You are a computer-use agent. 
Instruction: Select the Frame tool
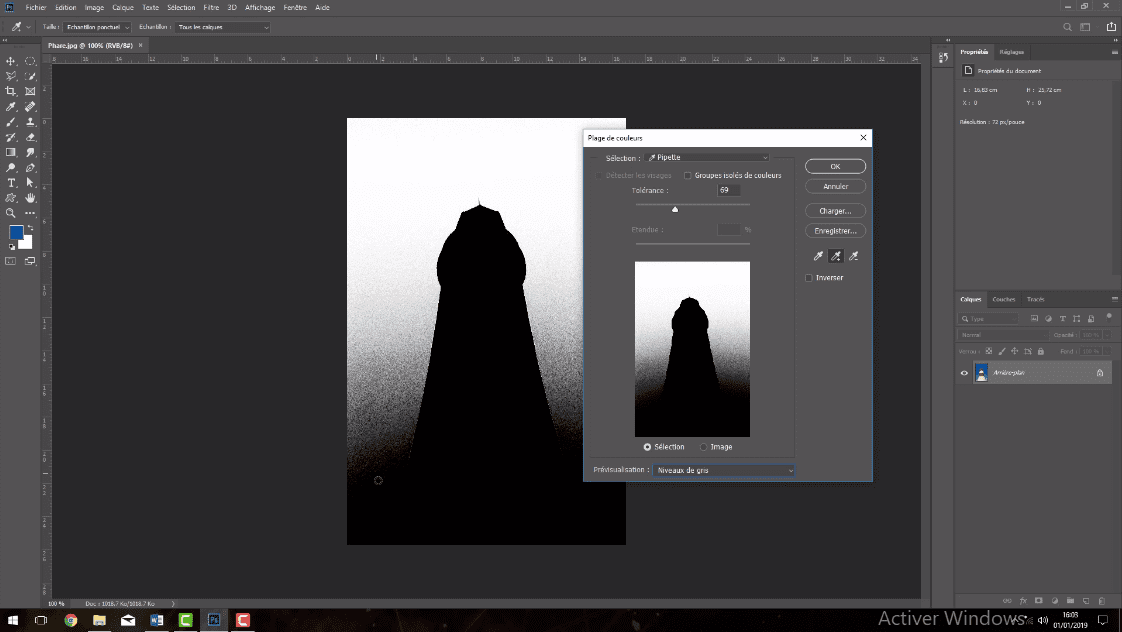click(x=30, y=91)
